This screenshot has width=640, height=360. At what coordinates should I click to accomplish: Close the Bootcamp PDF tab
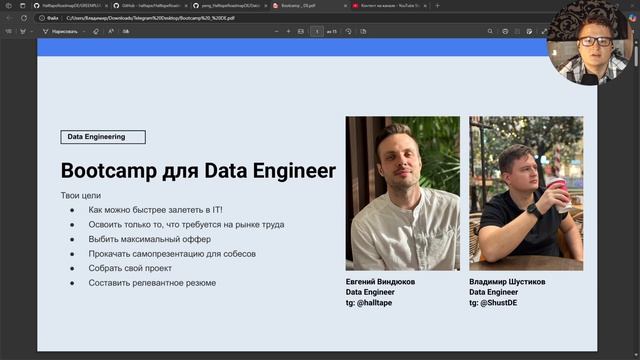pyautogui.click(x=345, y=6)
